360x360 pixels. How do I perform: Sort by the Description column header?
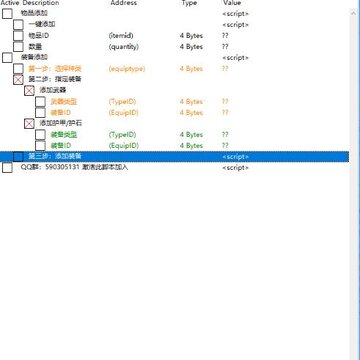(x=41, y=3)
